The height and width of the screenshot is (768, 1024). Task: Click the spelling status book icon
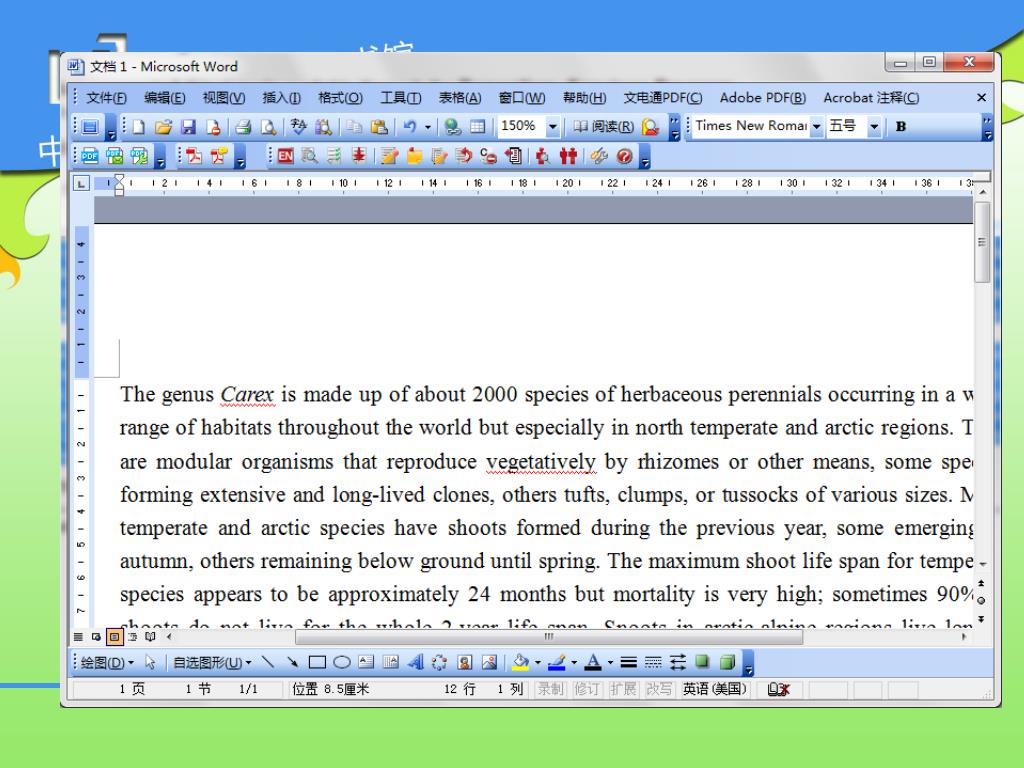[x=778, y=689]
